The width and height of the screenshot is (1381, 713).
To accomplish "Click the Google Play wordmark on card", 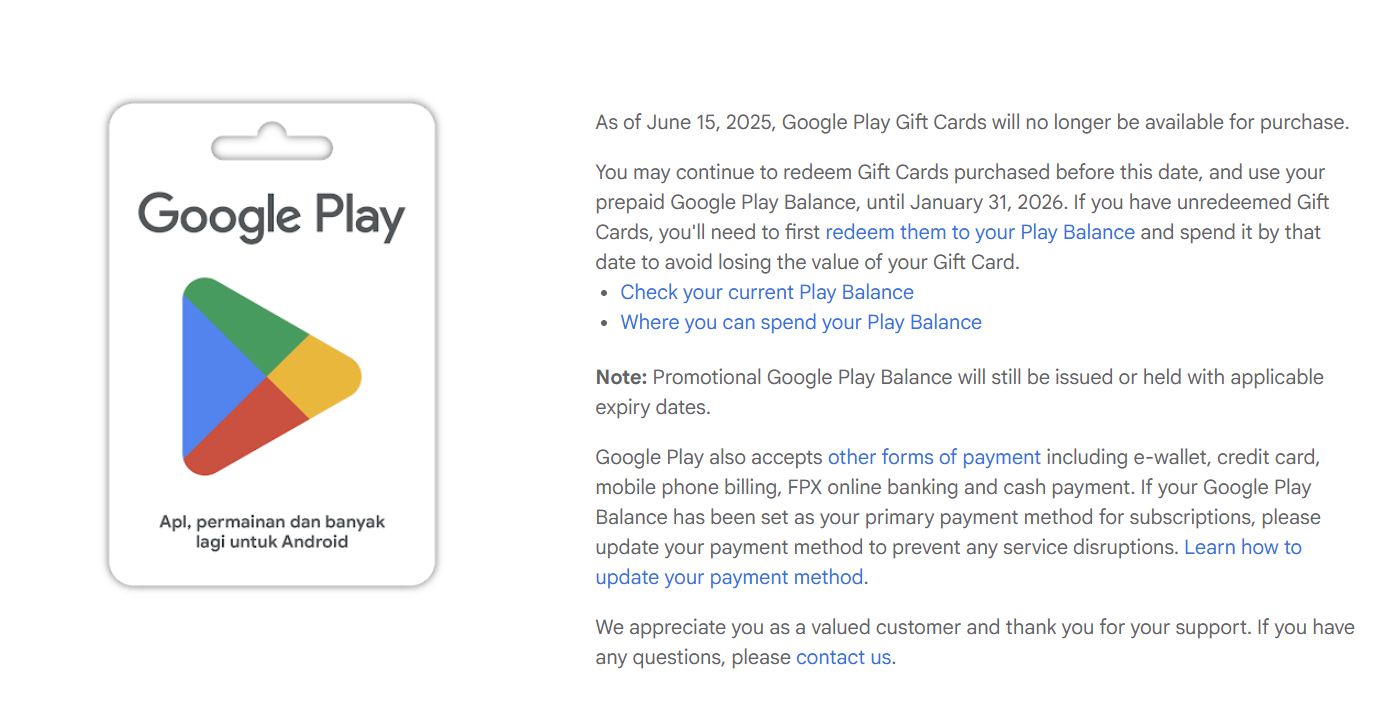I will coord(271,216).
